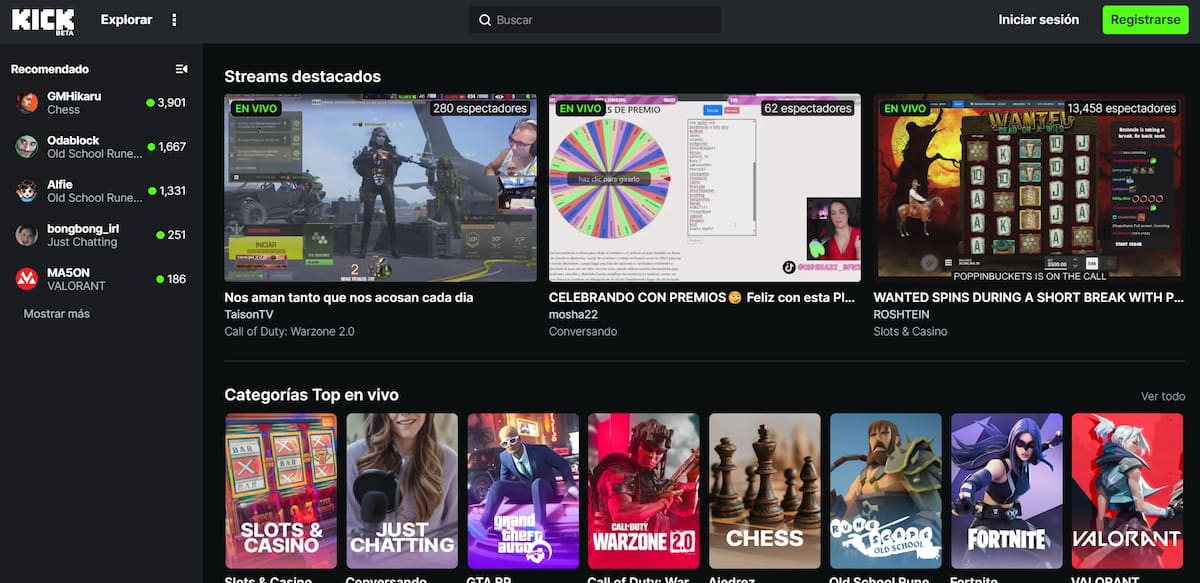Select the Slots & Casino category card
The height and width of the screenshot is (583, 1200).
(281, 491)
